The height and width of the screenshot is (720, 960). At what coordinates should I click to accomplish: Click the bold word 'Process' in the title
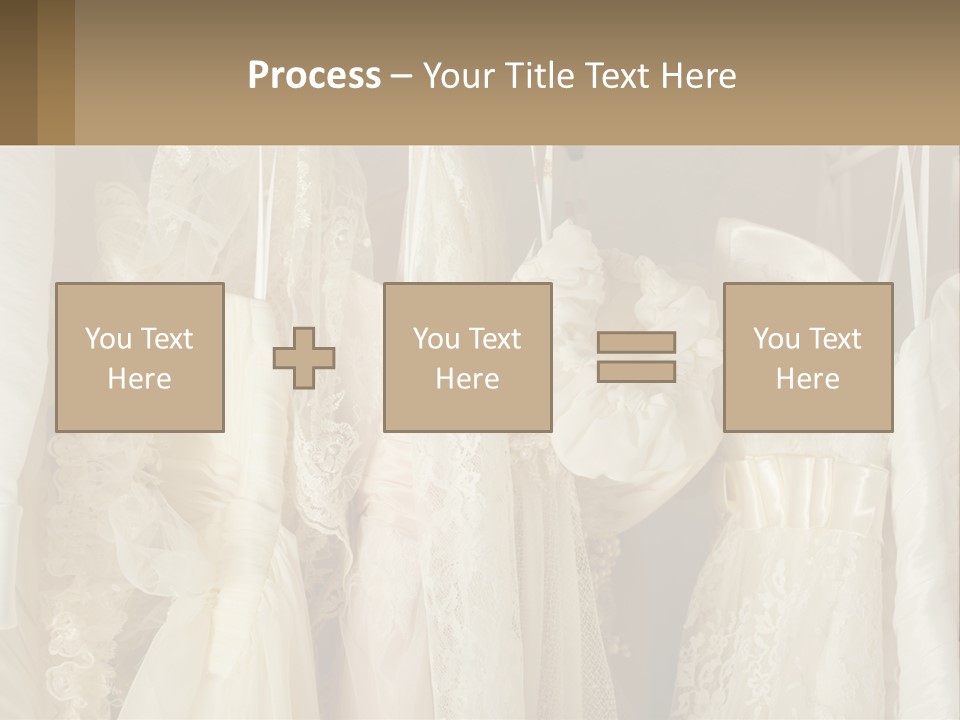(x=314, y=76)
